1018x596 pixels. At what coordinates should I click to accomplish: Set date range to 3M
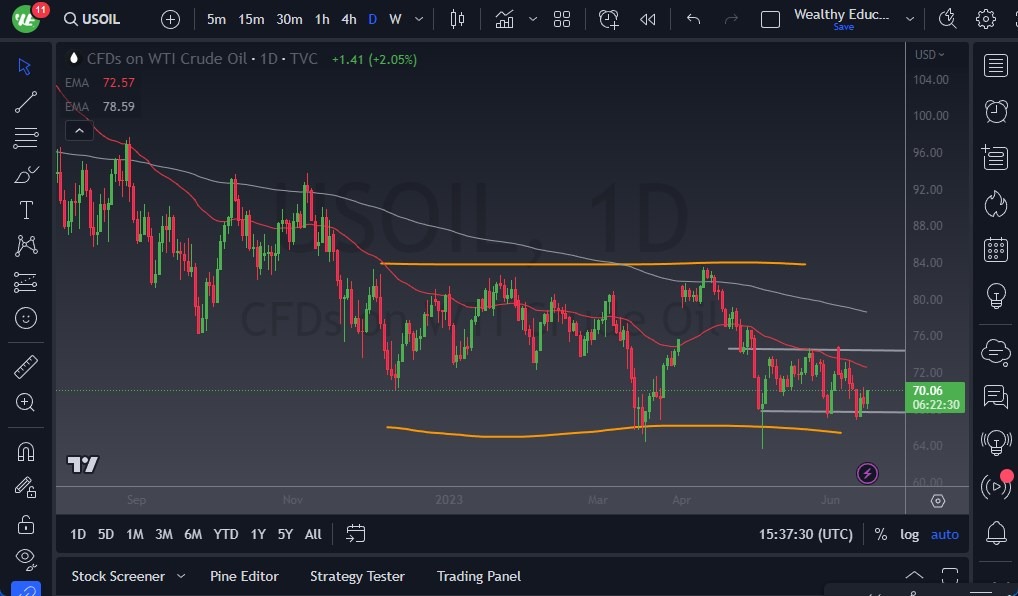(x=164, y=534)
